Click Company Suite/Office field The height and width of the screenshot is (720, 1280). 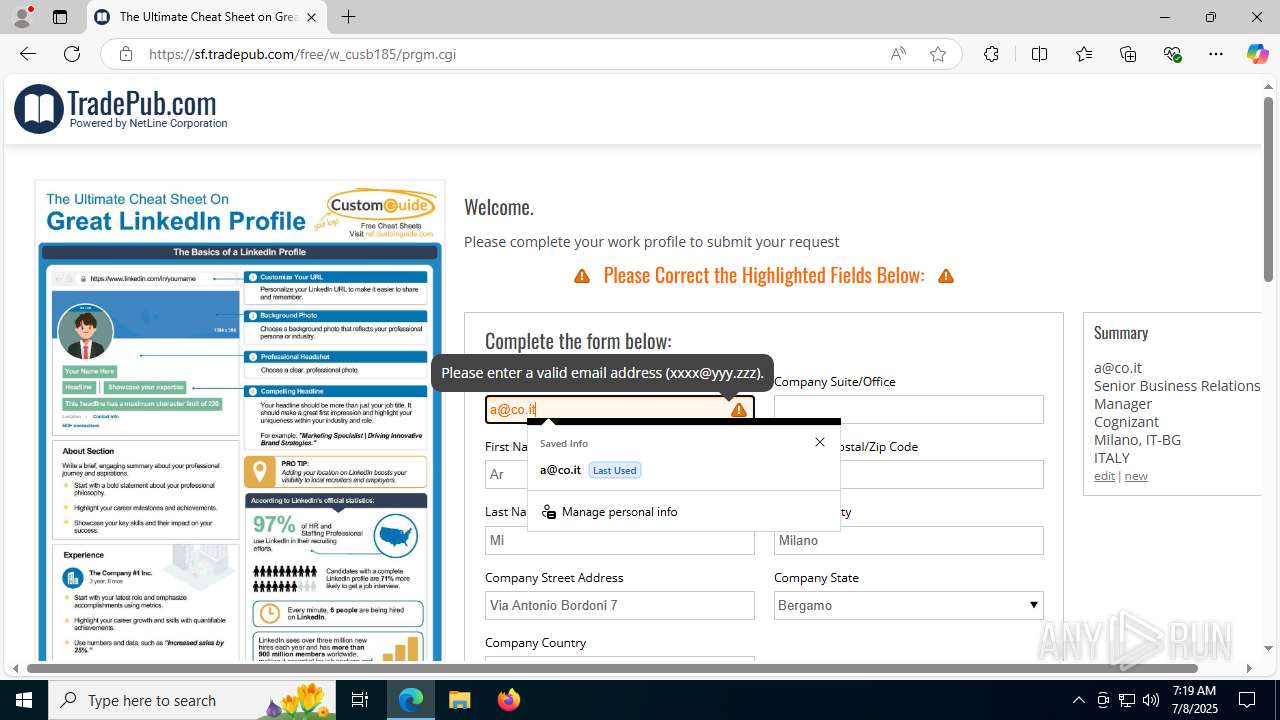coord(908,409)
